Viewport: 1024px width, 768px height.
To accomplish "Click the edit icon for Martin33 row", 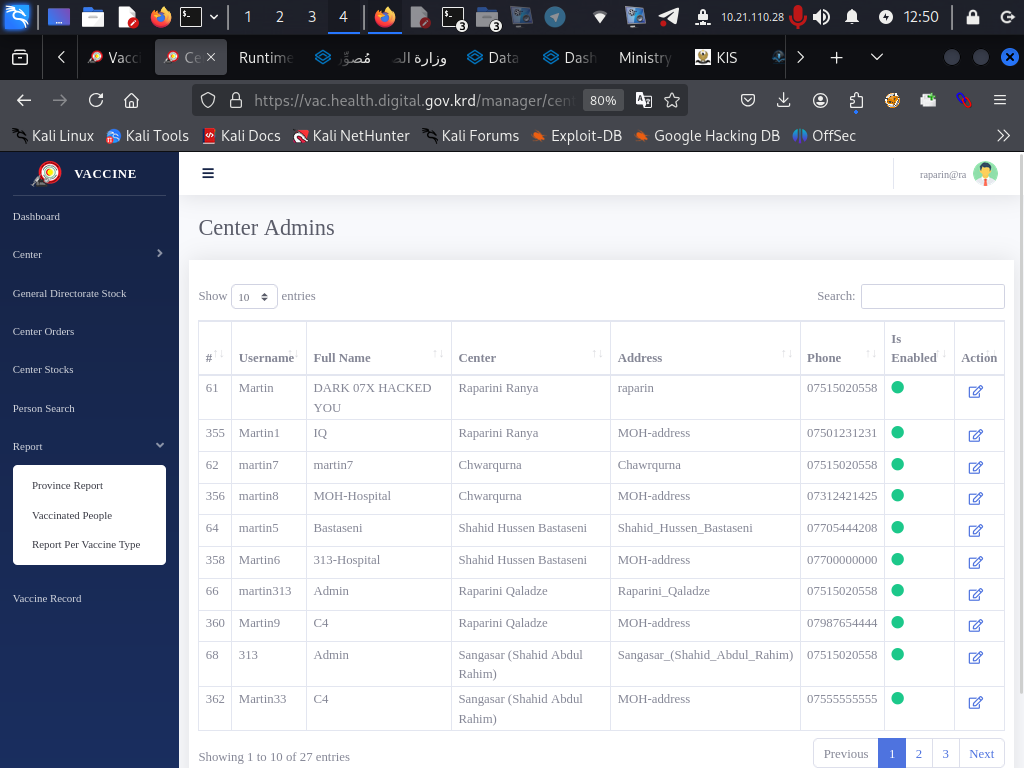I will [x=975, y=702].
